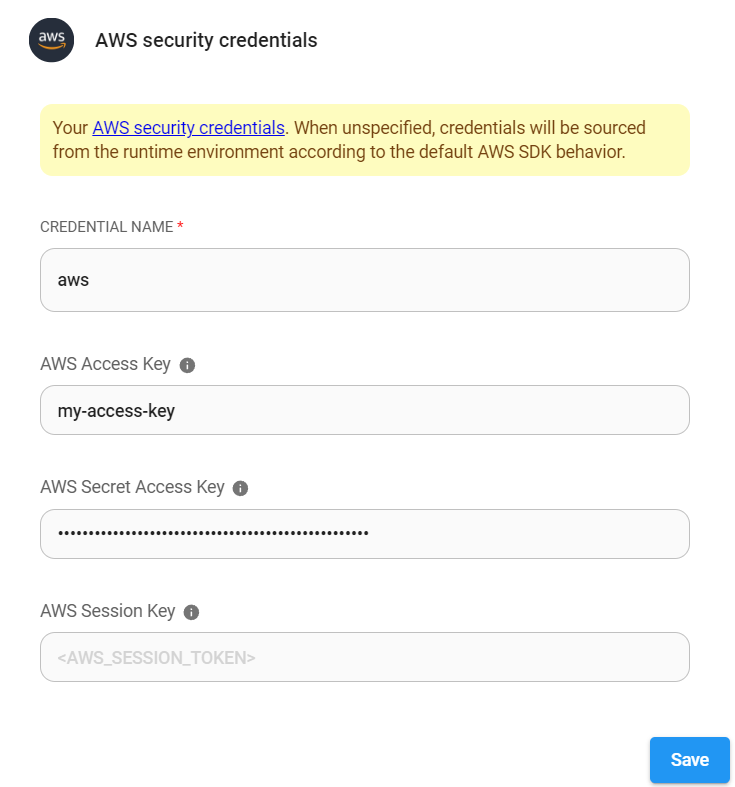Click the AWS Session Key label

coord(108,611)
